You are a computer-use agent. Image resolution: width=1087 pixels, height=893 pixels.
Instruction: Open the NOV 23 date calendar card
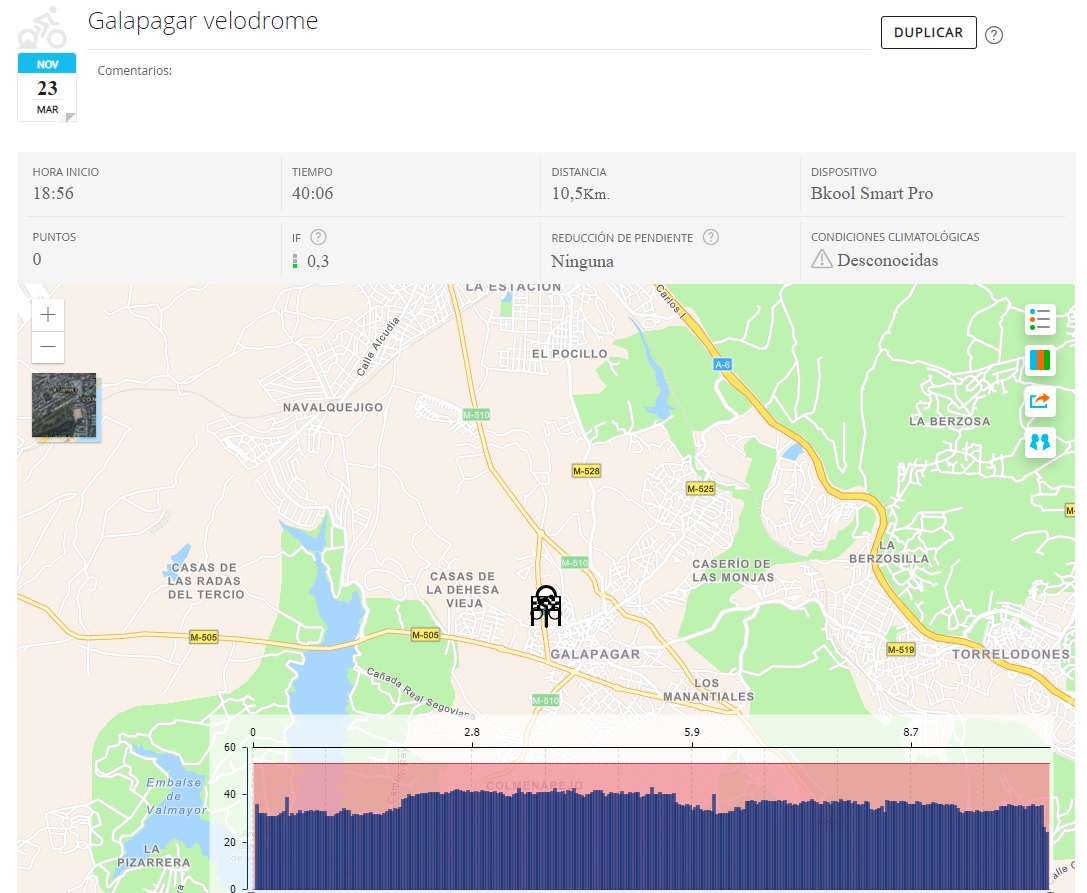[x=47, y=87]
